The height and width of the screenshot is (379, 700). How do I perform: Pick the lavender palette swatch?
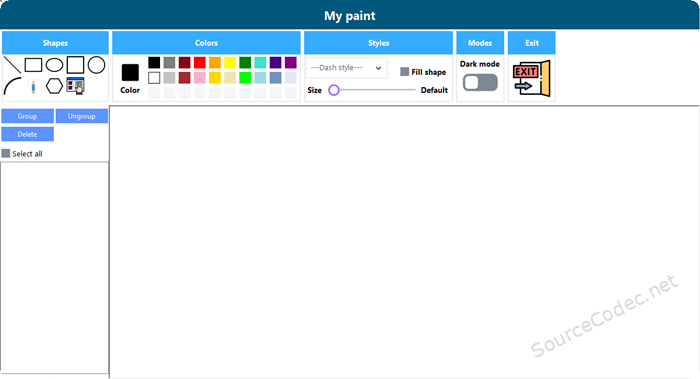pyautogui.click(x=291, y=78)
